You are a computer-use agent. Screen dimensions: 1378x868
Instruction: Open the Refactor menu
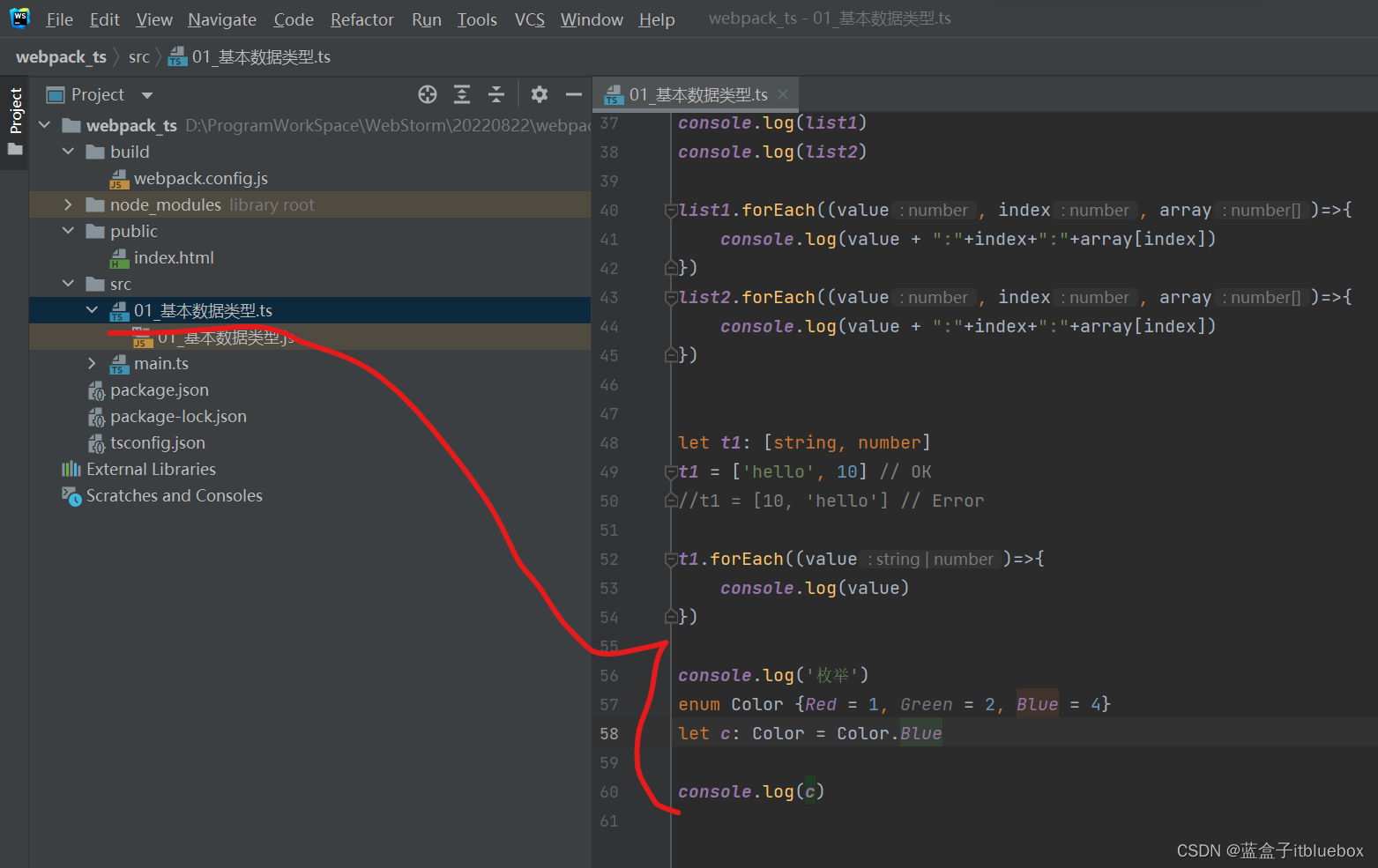(x=361, y=19)
